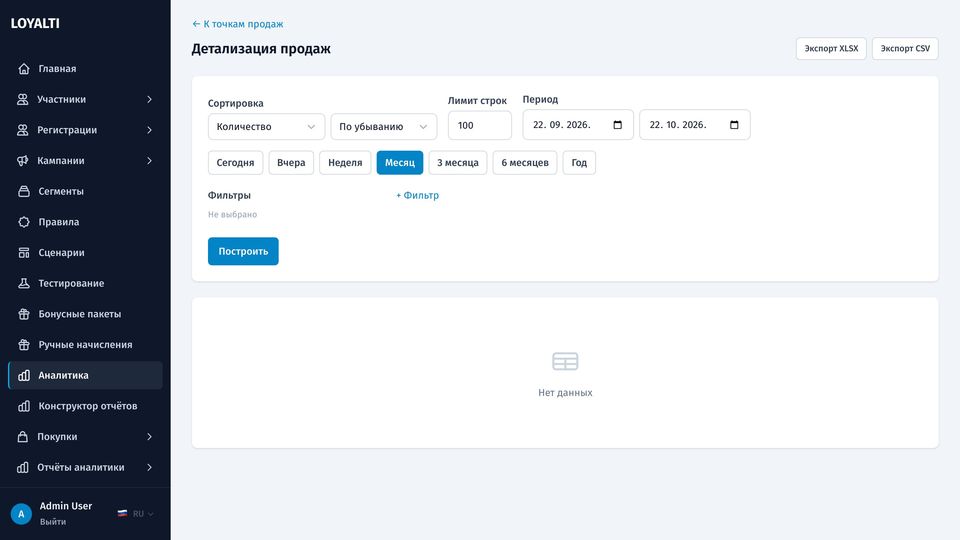Open the Количество sort field dropdown

point(266,127)
